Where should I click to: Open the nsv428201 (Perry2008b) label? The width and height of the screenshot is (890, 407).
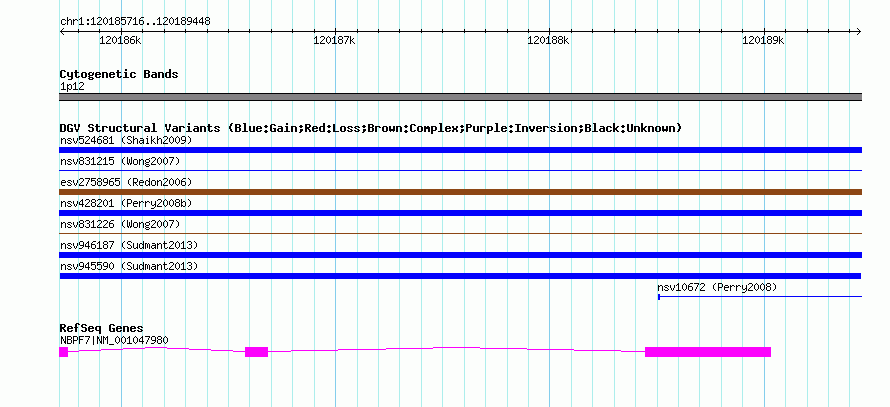click(126, 203)
